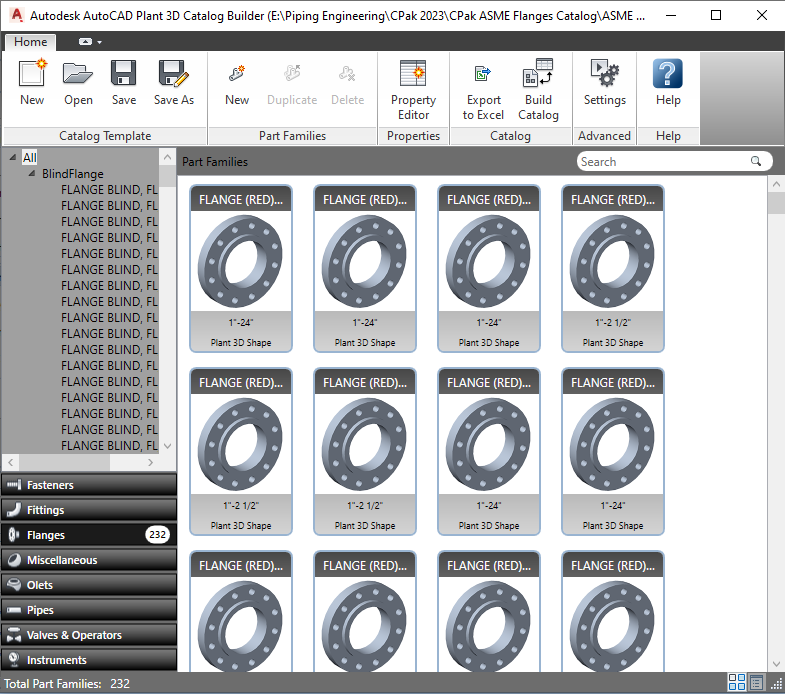This screenshot has height=694, width=785.
Task: Open Pipes category
Action: click(x=89, y=610)
